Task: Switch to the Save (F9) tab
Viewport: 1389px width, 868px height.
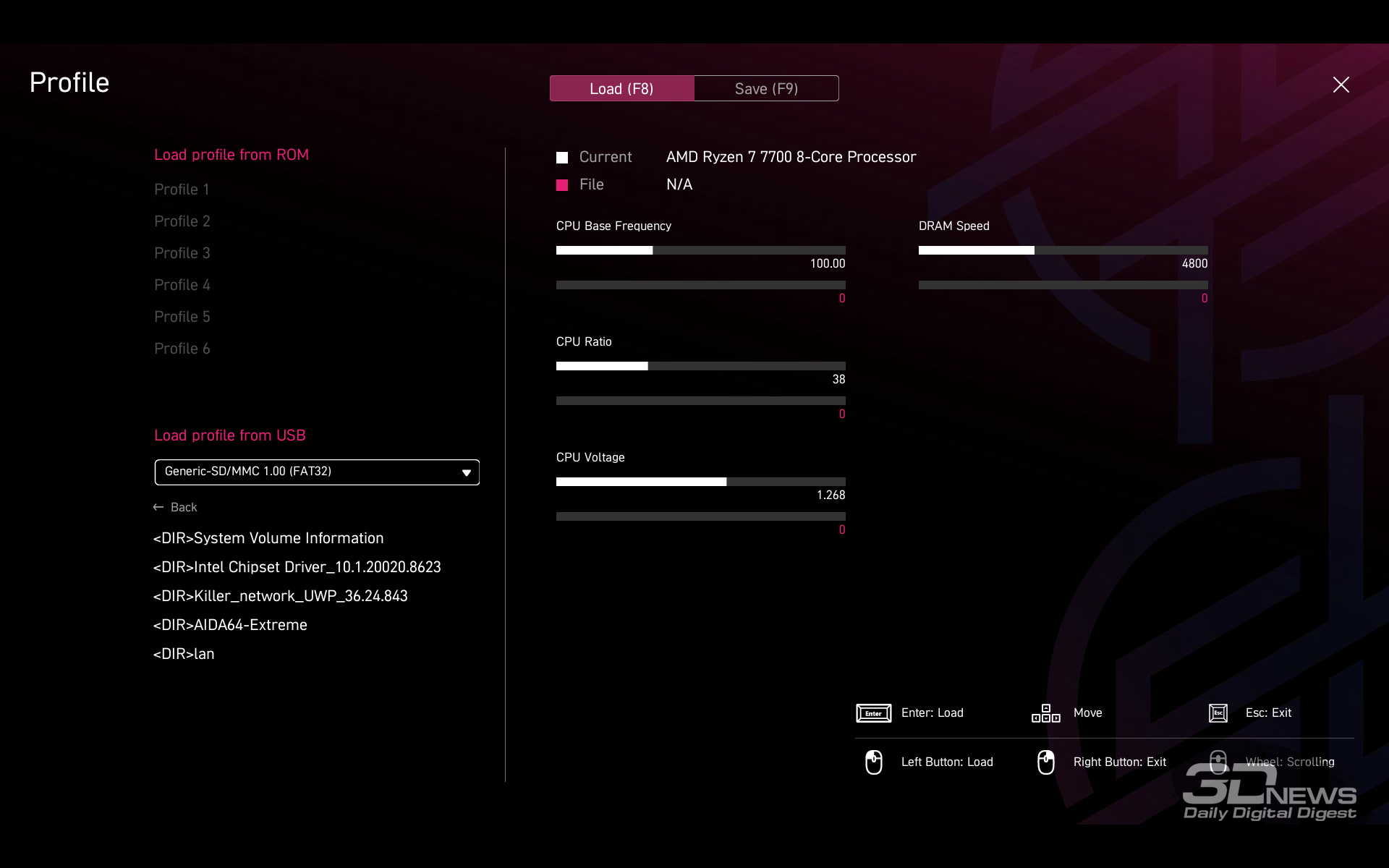Action: click(766, 88)
